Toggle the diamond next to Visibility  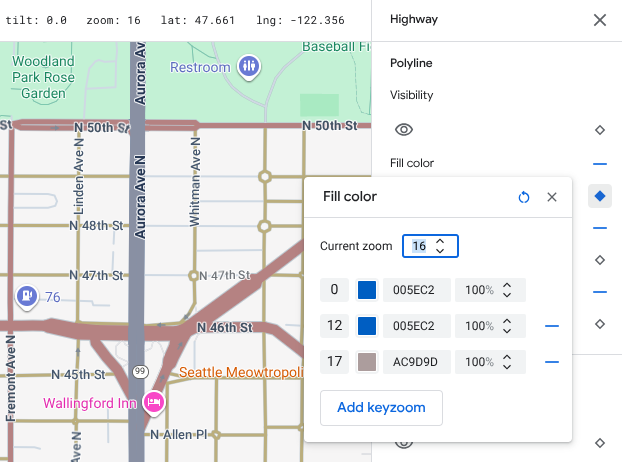tap(600, 130)
